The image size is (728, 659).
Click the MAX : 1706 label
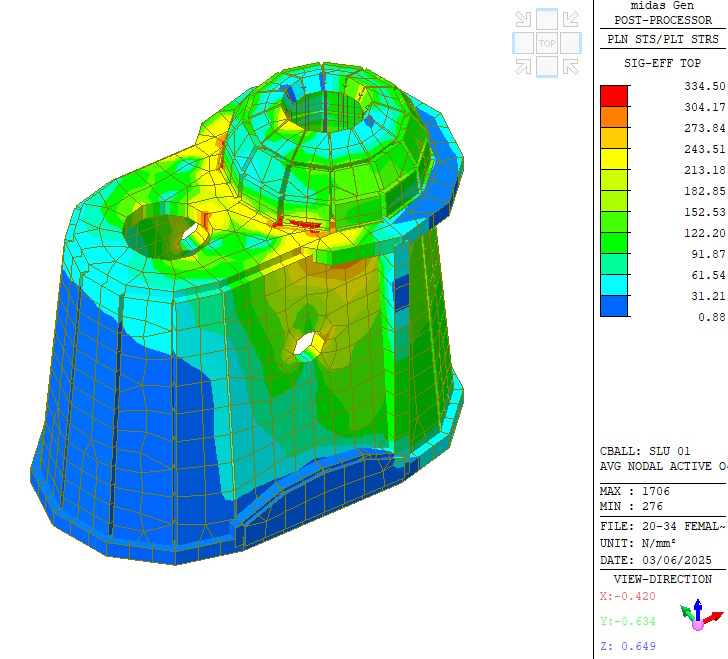pos(635,491)
